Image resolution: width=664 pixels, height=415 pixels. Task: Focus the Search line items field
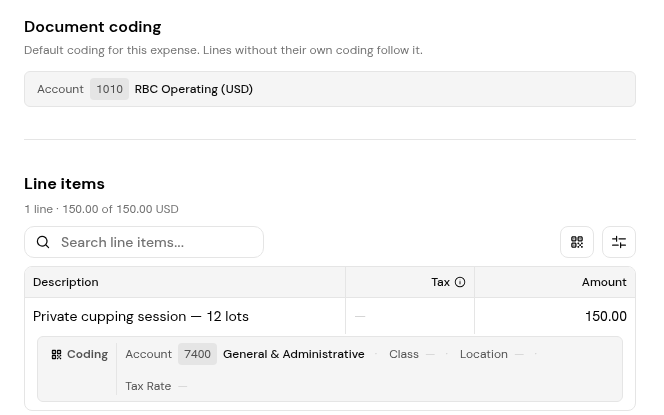[x=144, y=242]
